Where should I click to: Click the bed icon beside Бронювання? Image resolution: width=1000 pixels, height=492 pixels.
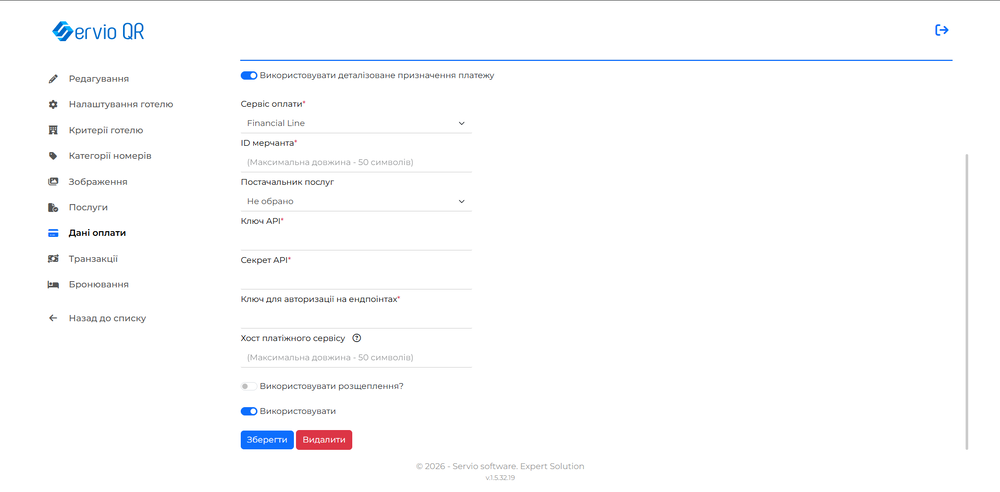(54, 285)
